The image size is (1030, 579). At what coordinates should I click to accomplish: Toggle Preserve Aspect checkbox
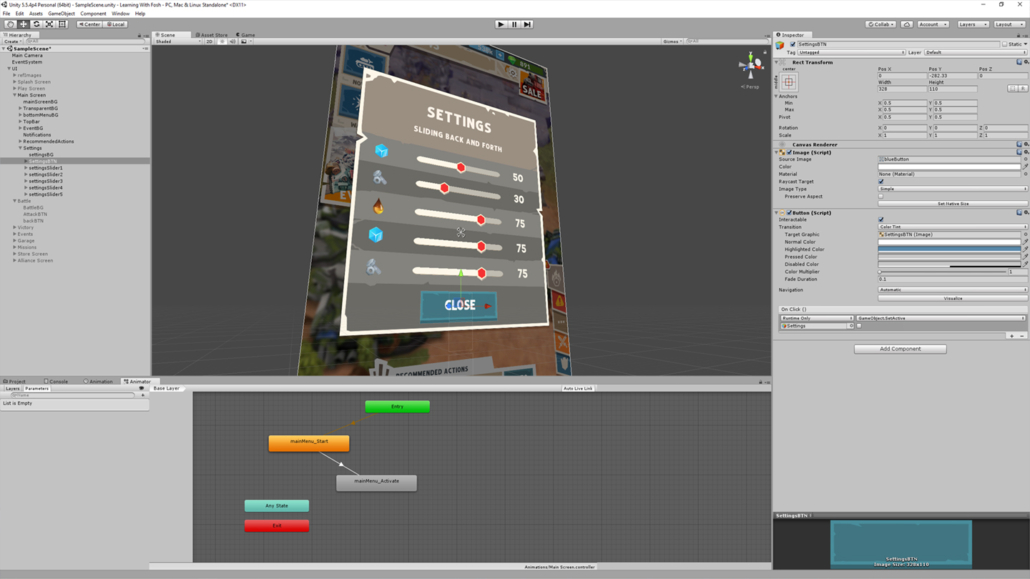[881, 197]
